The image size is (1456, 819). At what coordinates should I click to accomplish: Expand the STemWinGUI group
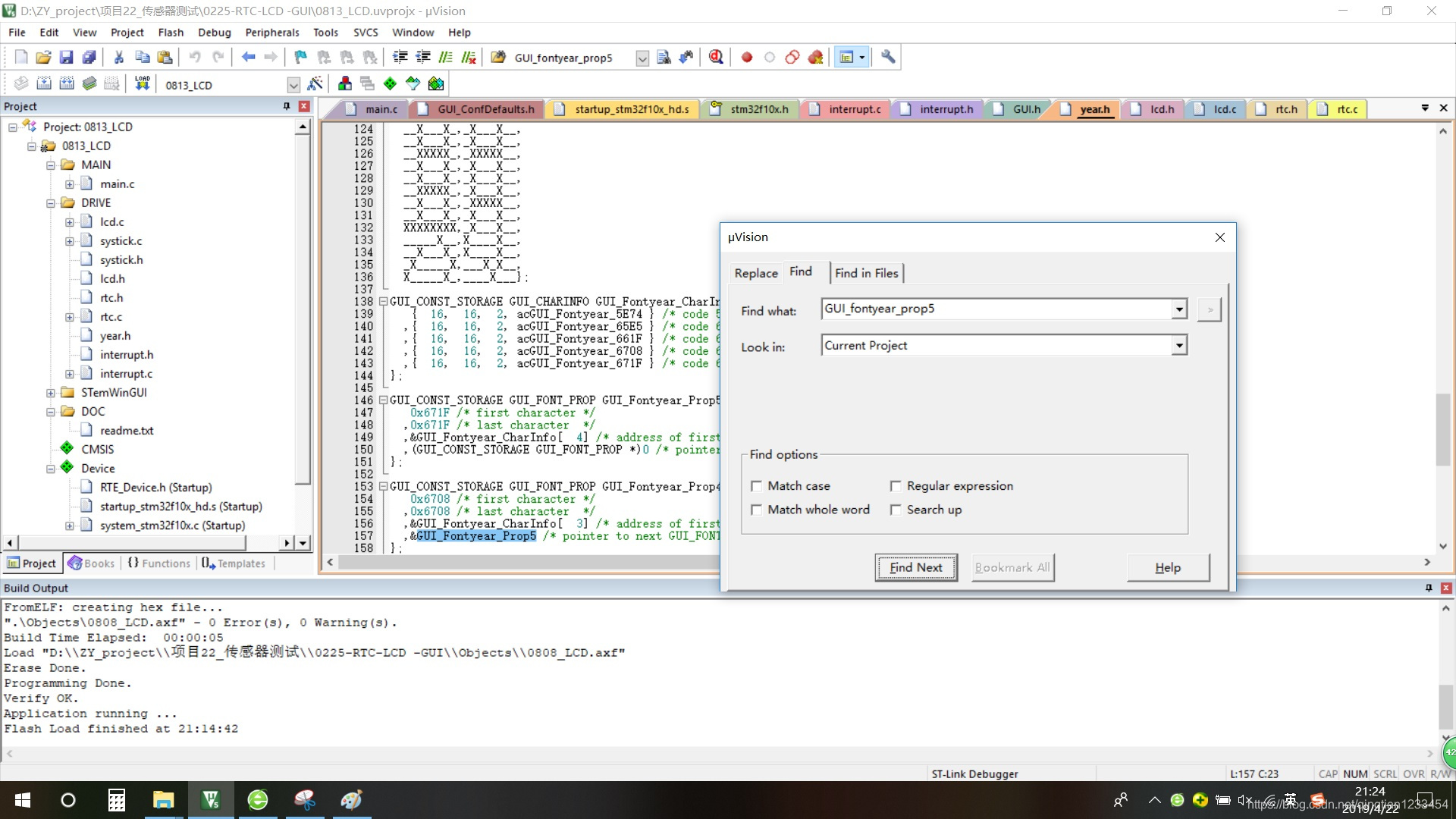(50, 393)
